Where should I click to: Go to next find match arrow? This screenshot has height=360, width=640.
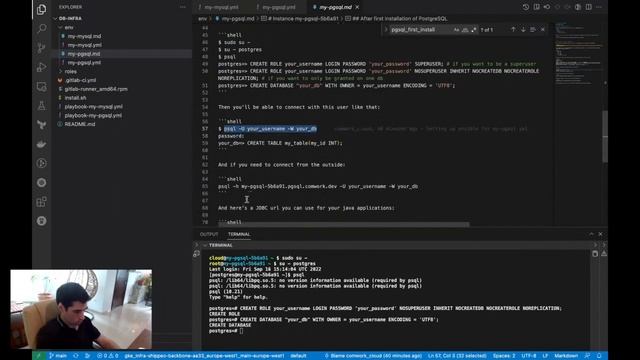523,29
